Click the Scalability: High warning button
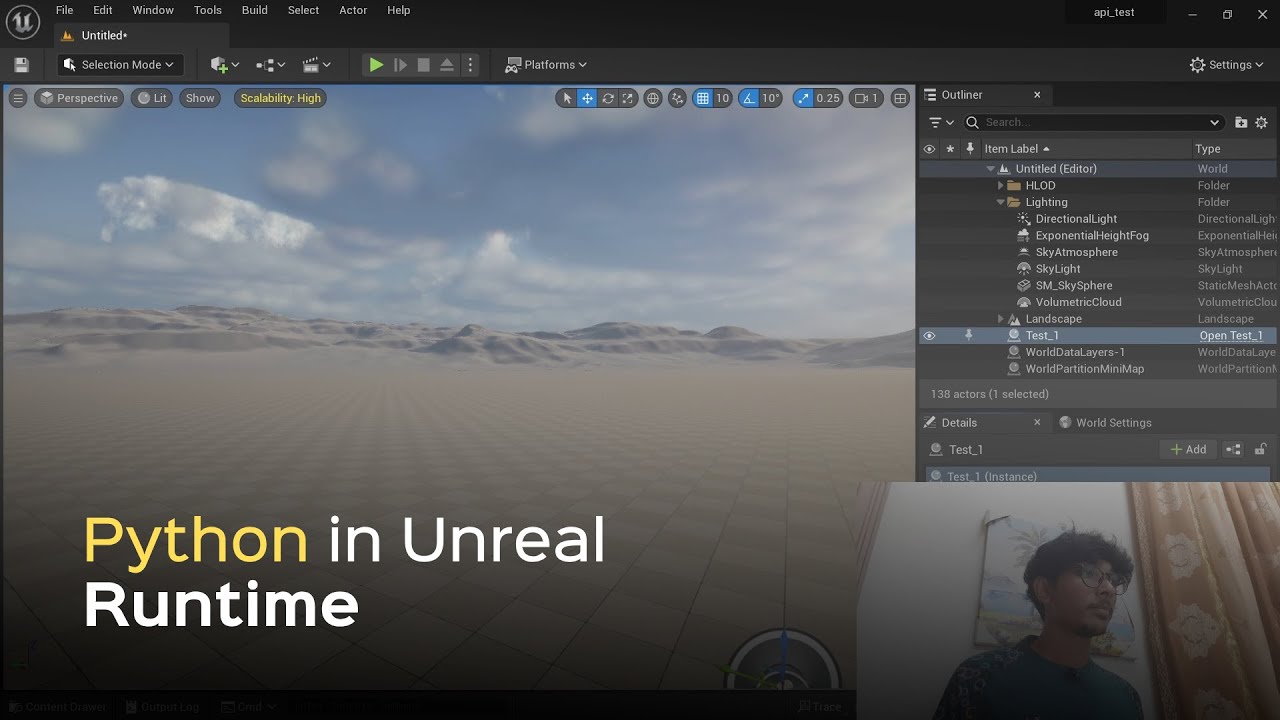 [x=280, y=98]
